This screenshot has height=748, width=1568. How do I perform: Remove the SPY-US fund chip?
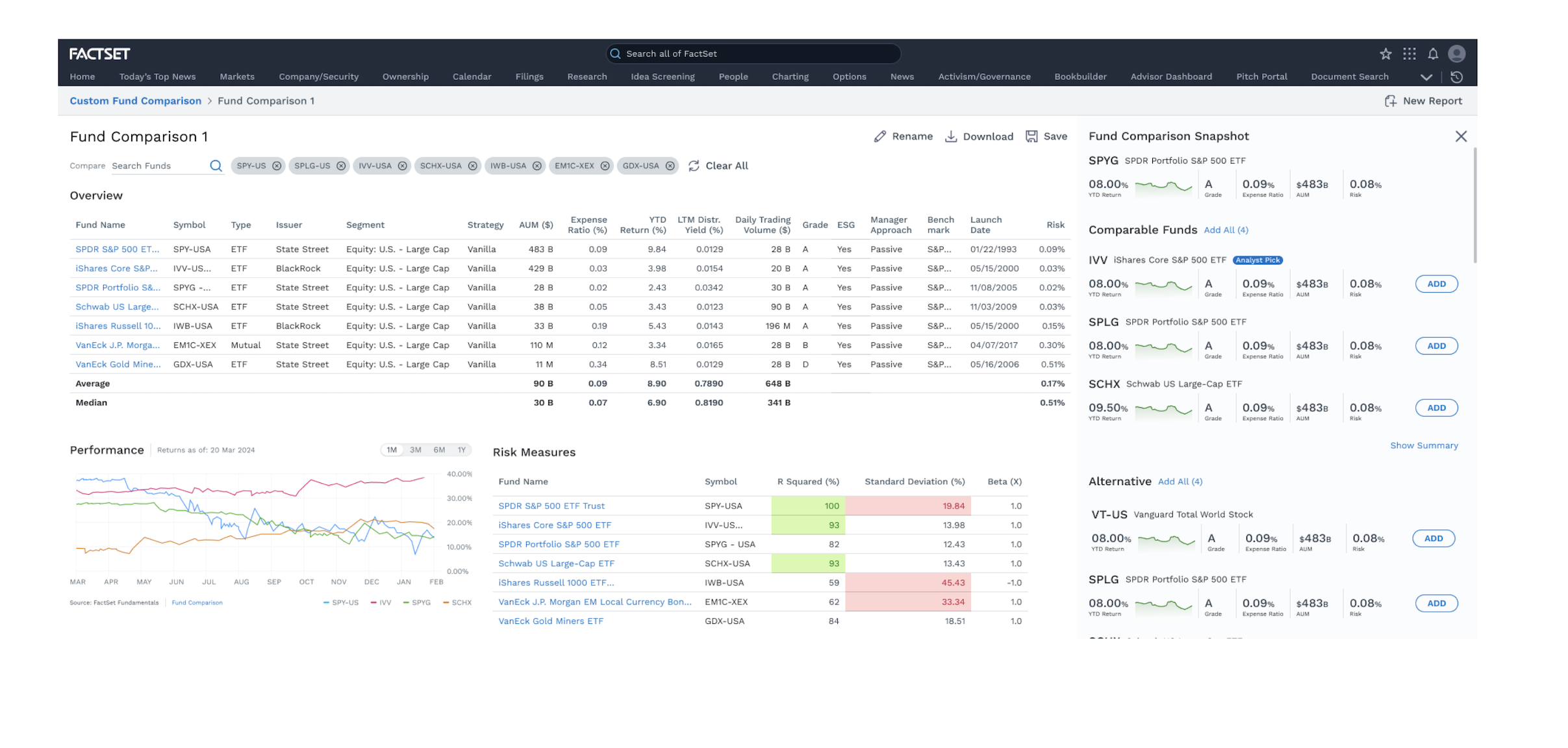pos(277,166)
